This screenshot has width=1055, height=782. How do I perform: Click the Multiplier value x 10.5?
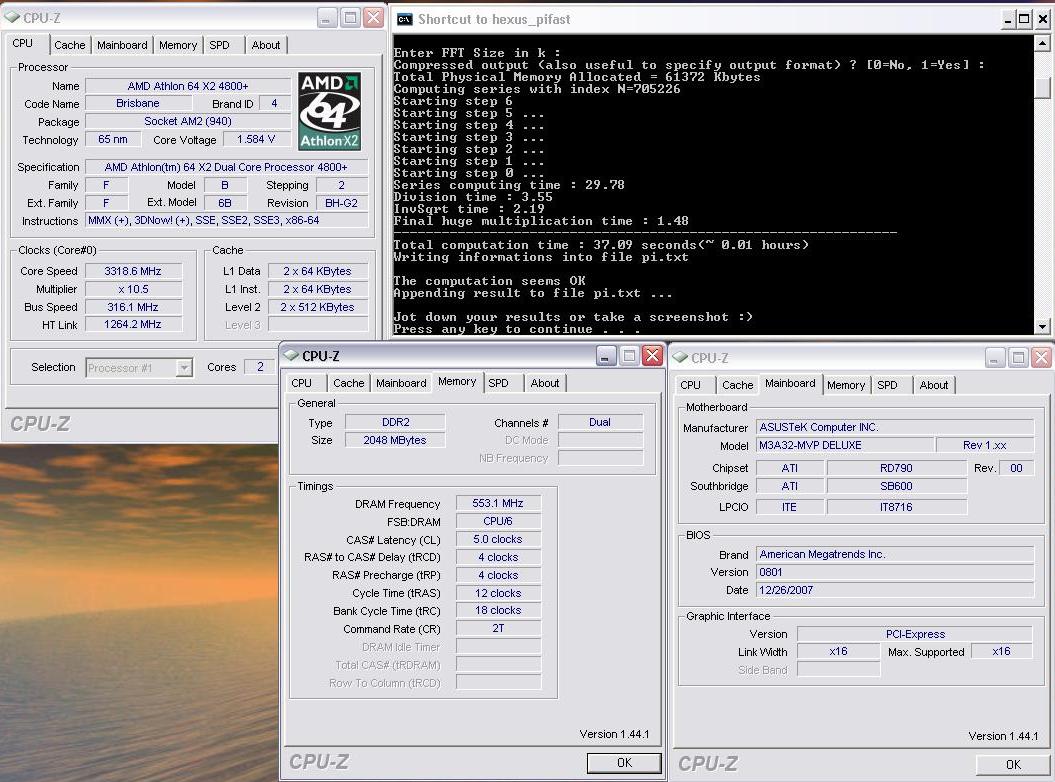(x=133, y=289)
